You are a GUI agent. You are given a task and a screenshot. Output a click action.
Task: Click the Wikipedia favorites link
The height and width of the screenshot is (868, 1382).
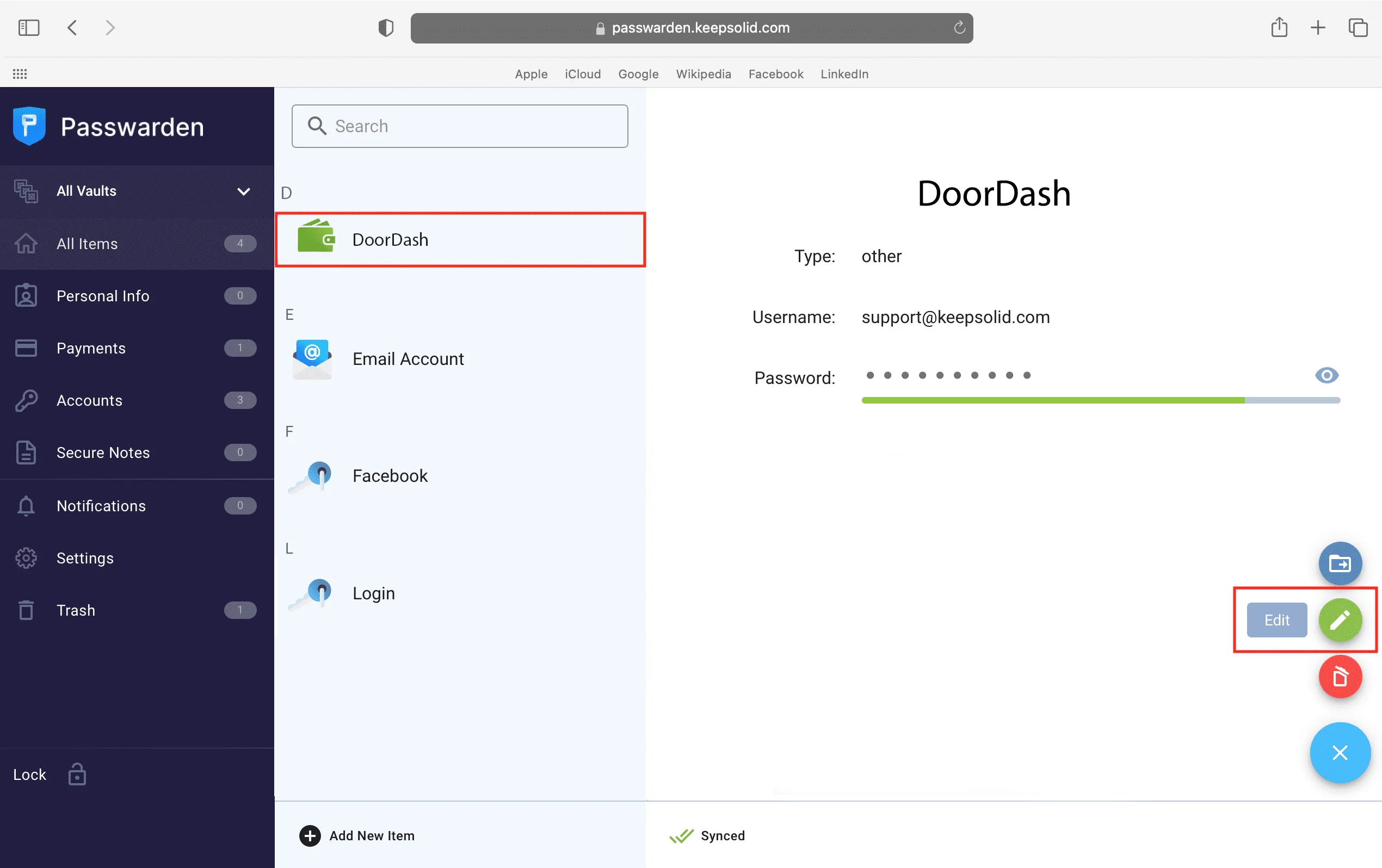[703, 74]
